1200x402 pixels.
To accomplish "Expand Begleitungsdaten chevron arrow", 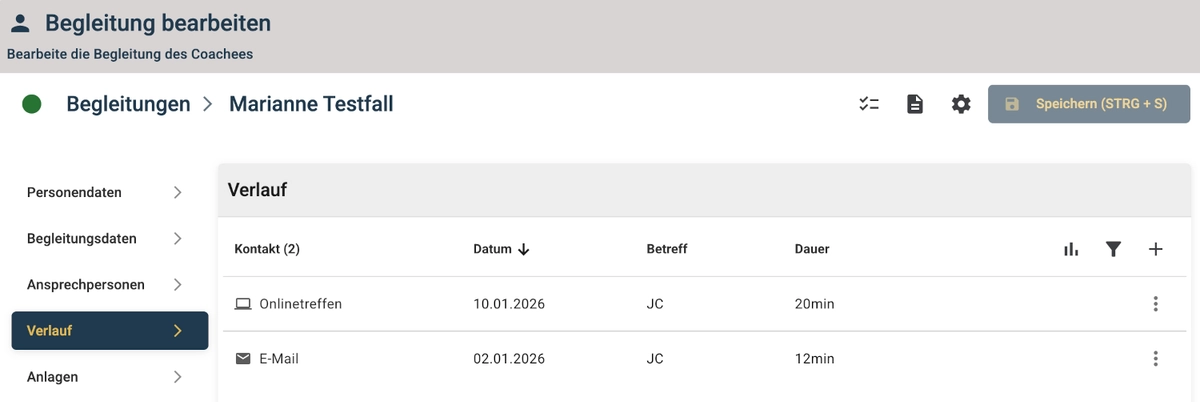I will (177, 238).
